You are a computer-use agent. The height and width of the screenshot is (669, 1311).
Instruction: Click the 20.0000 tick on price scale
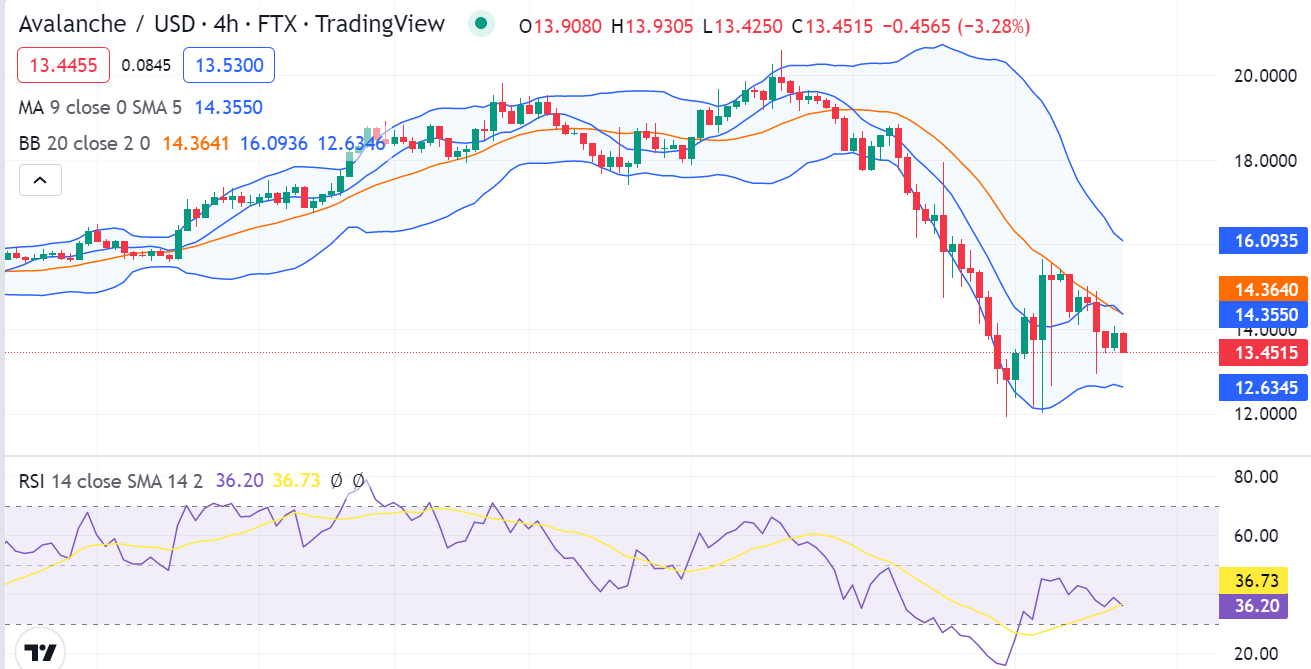1258,76
